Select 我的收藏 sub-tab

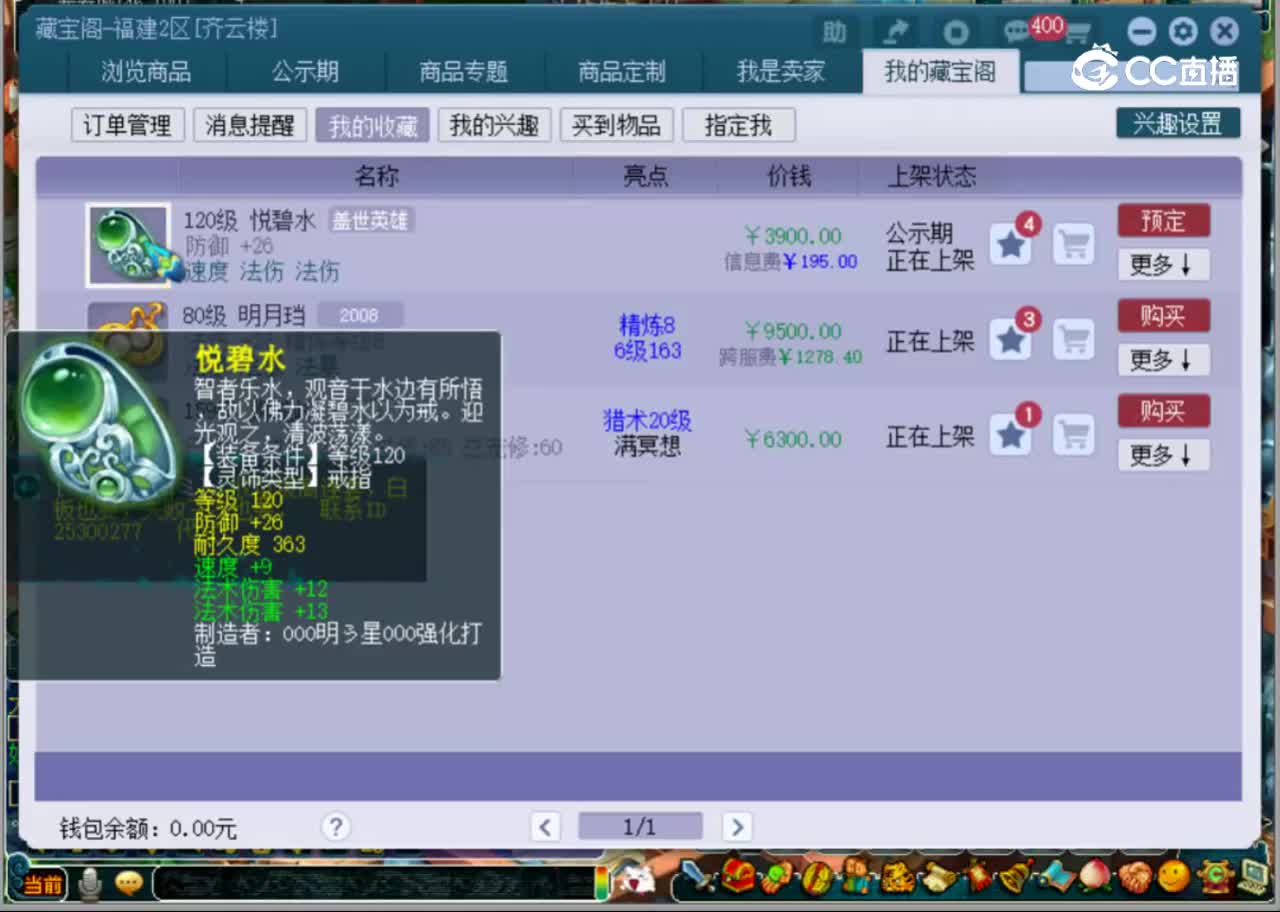[x=372, y=125]
